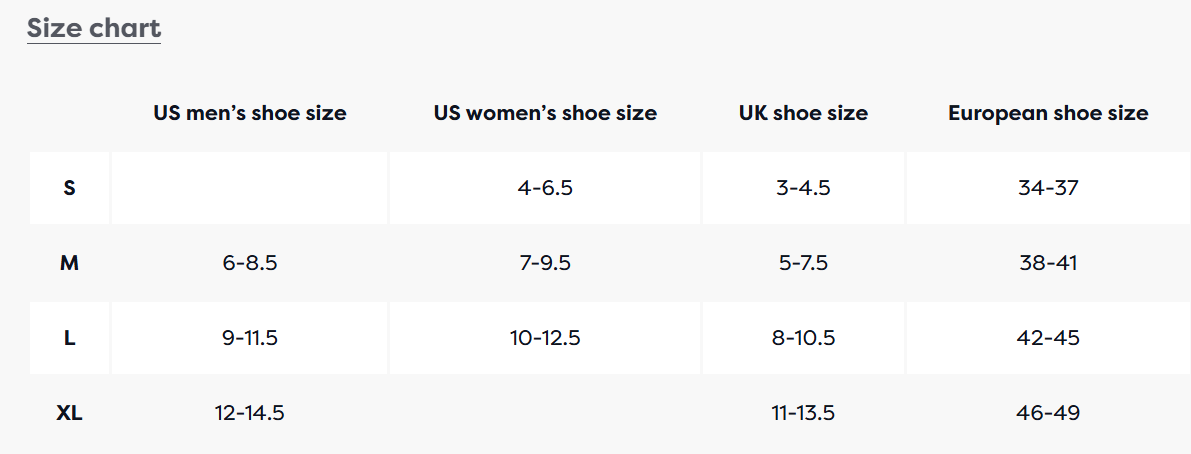Select the S size row label
The image size is (1191, 454).
point(69,188)
